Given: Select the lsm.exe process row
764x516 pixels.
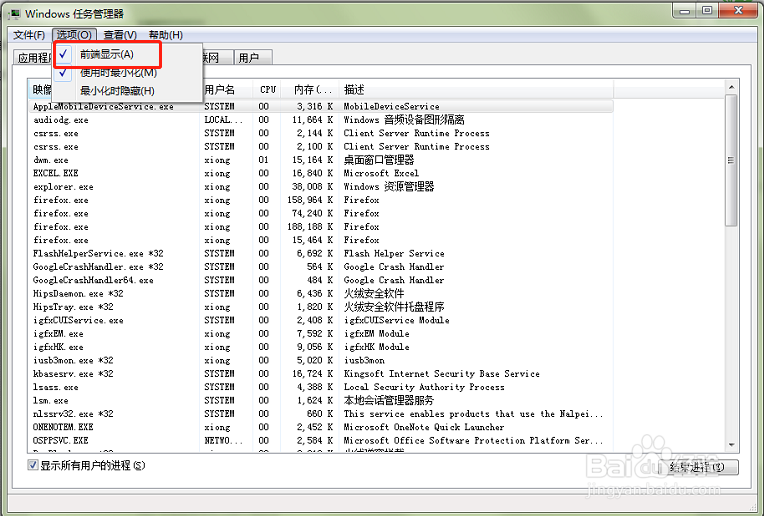Looking at the screenshot, I should tap(321, 401).
